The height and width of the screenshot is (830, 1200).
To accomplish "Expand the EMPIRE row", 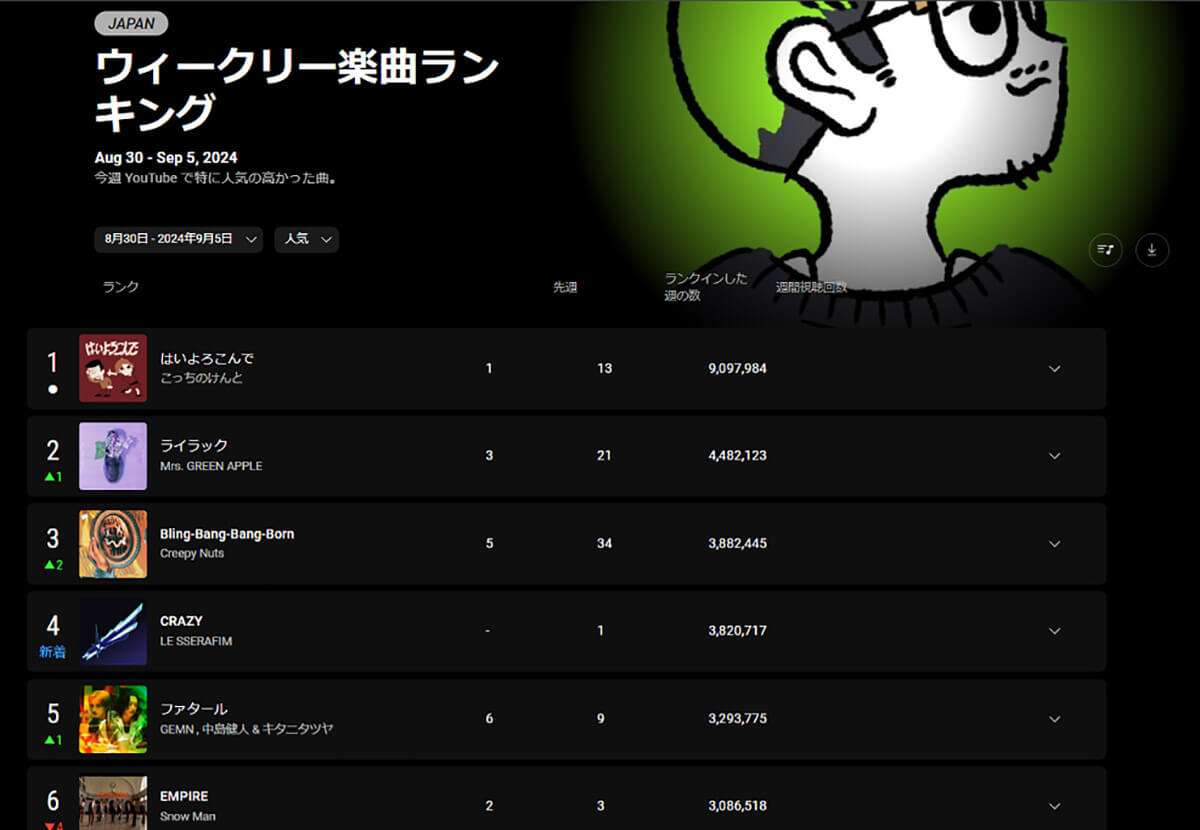I will (x=1054, y=804).
